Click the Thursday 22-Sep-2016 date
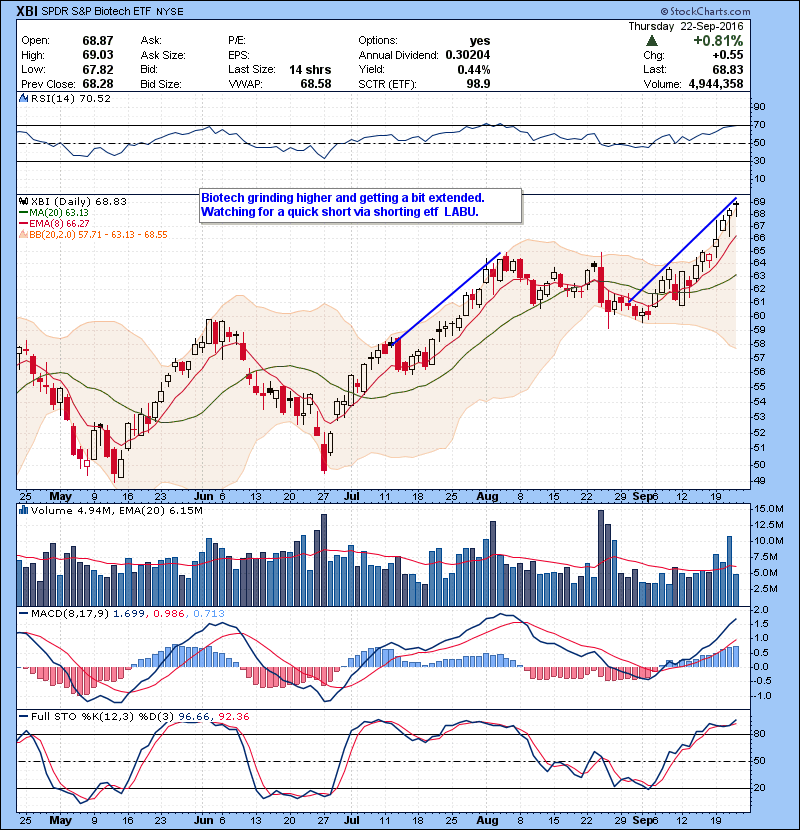Screen dimensions: 800x830 coord(686,26)
